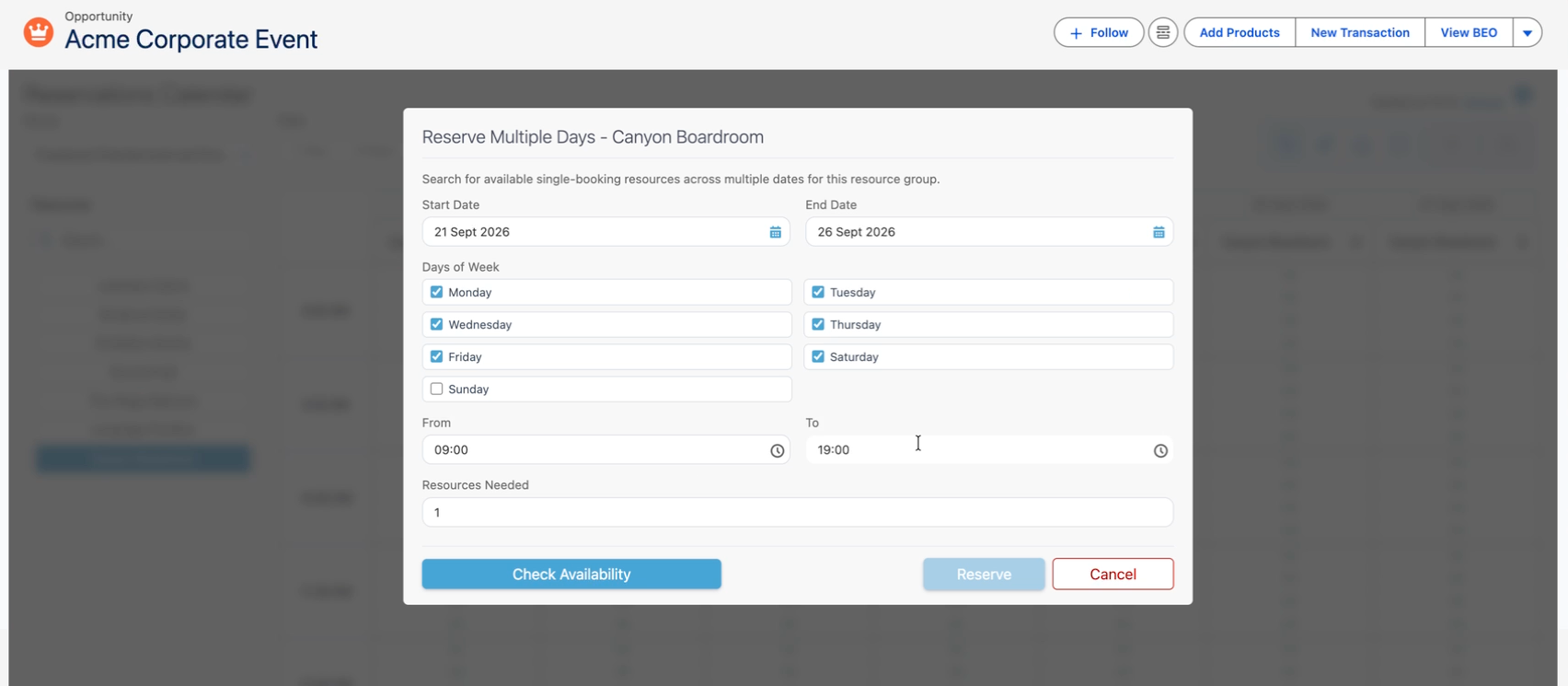Image resolution: width=1568 pixels, height=686 pixels.
Task: Open New Transaction
Action: click(x=1360, y=32)
